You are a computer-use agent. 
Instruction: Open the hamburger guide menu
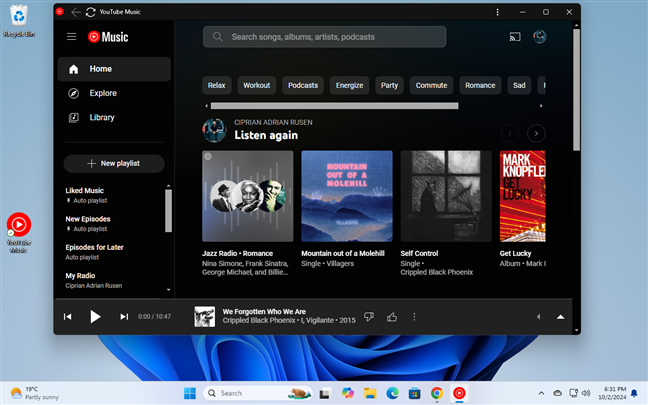coord(71,37)
